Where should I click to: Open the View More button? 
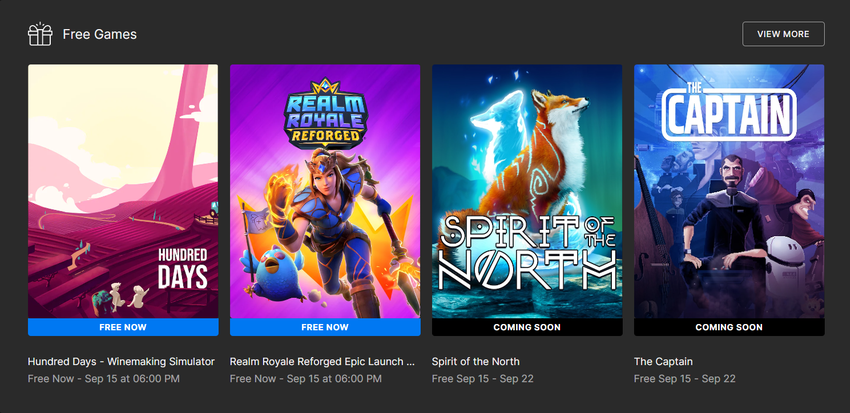tap(783, 34)
